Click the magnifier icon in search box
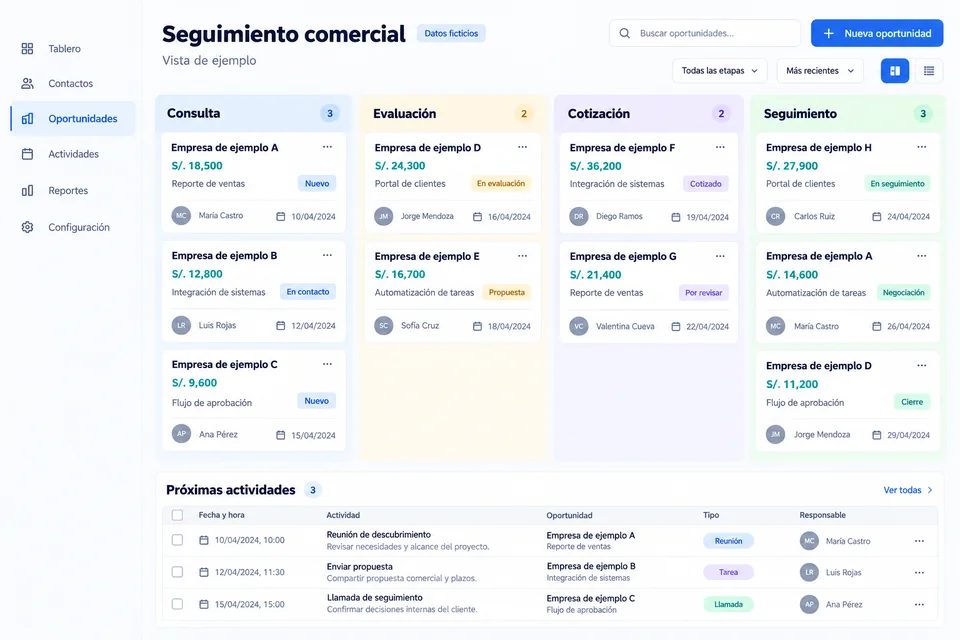 pyautogui.click(x=624, y=33)
